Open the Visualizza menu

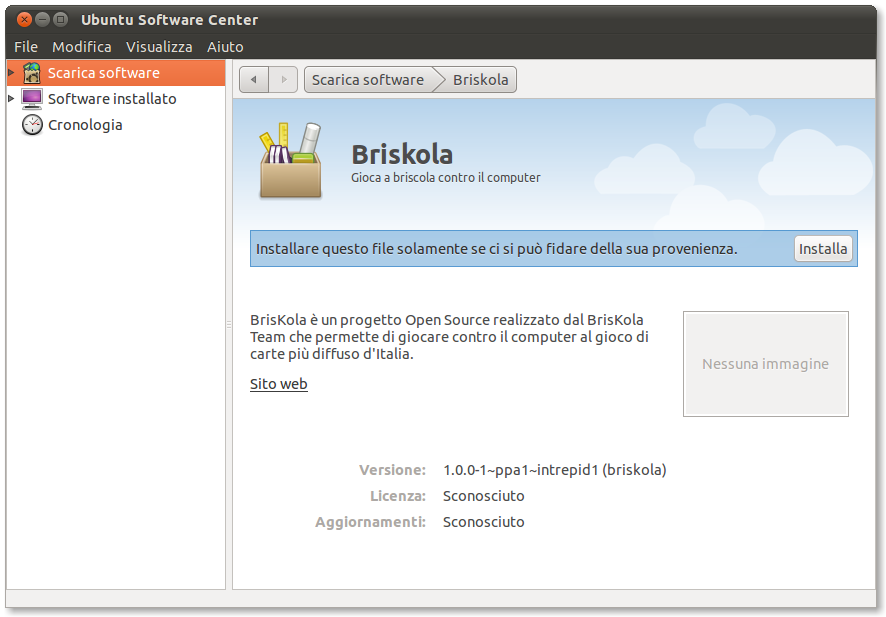click(159, 47)
